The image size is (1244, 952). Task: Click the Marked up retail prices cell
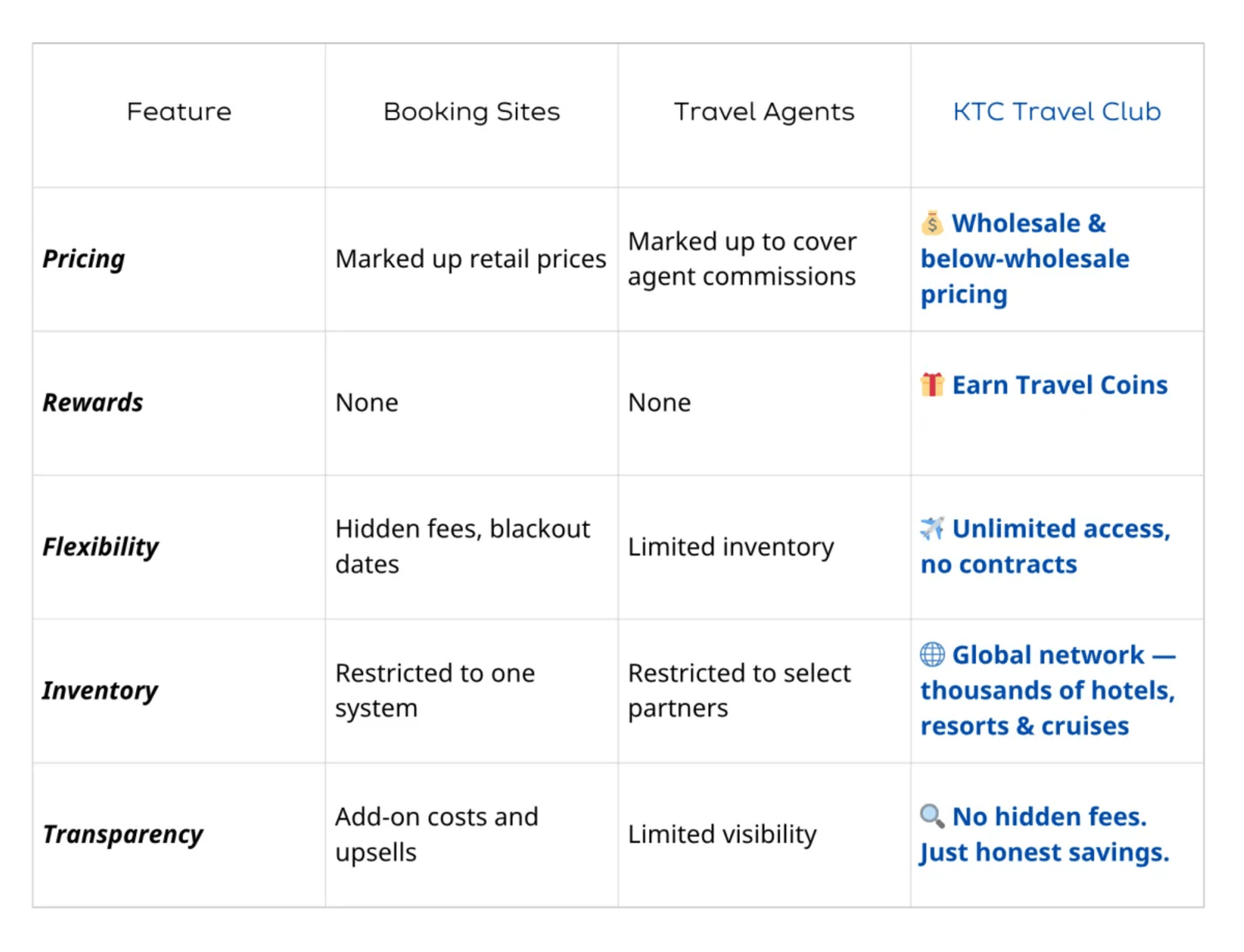(470, 260)
